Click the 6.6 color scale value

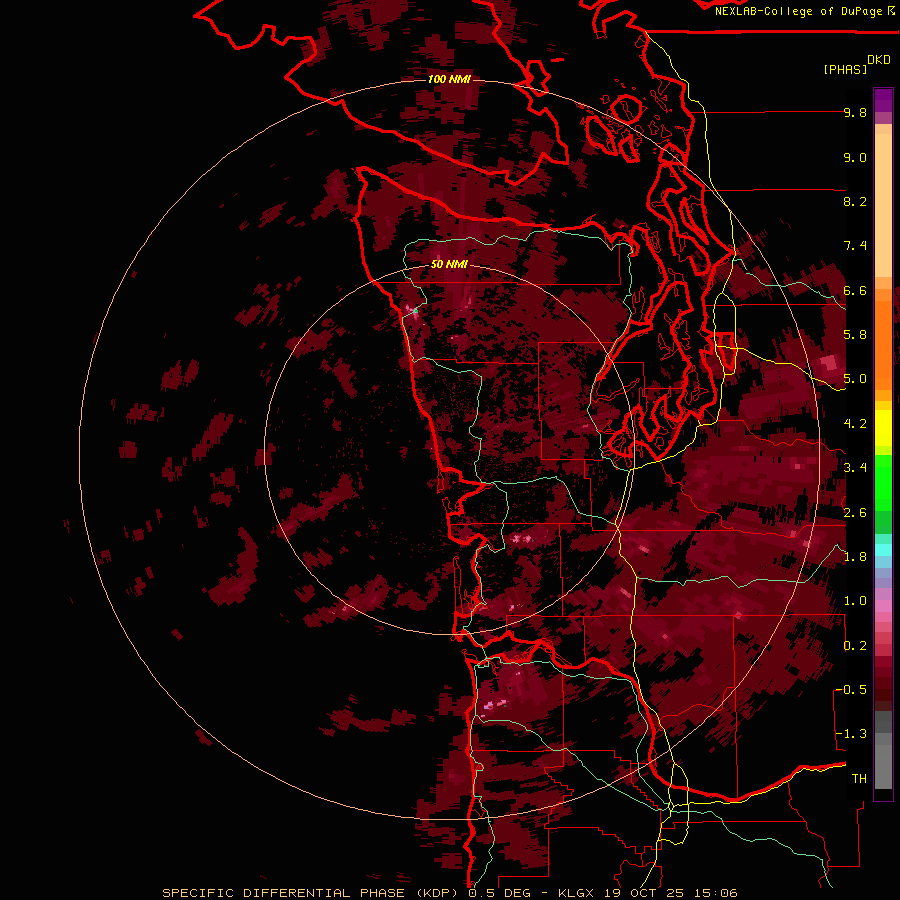pos(855,291)
